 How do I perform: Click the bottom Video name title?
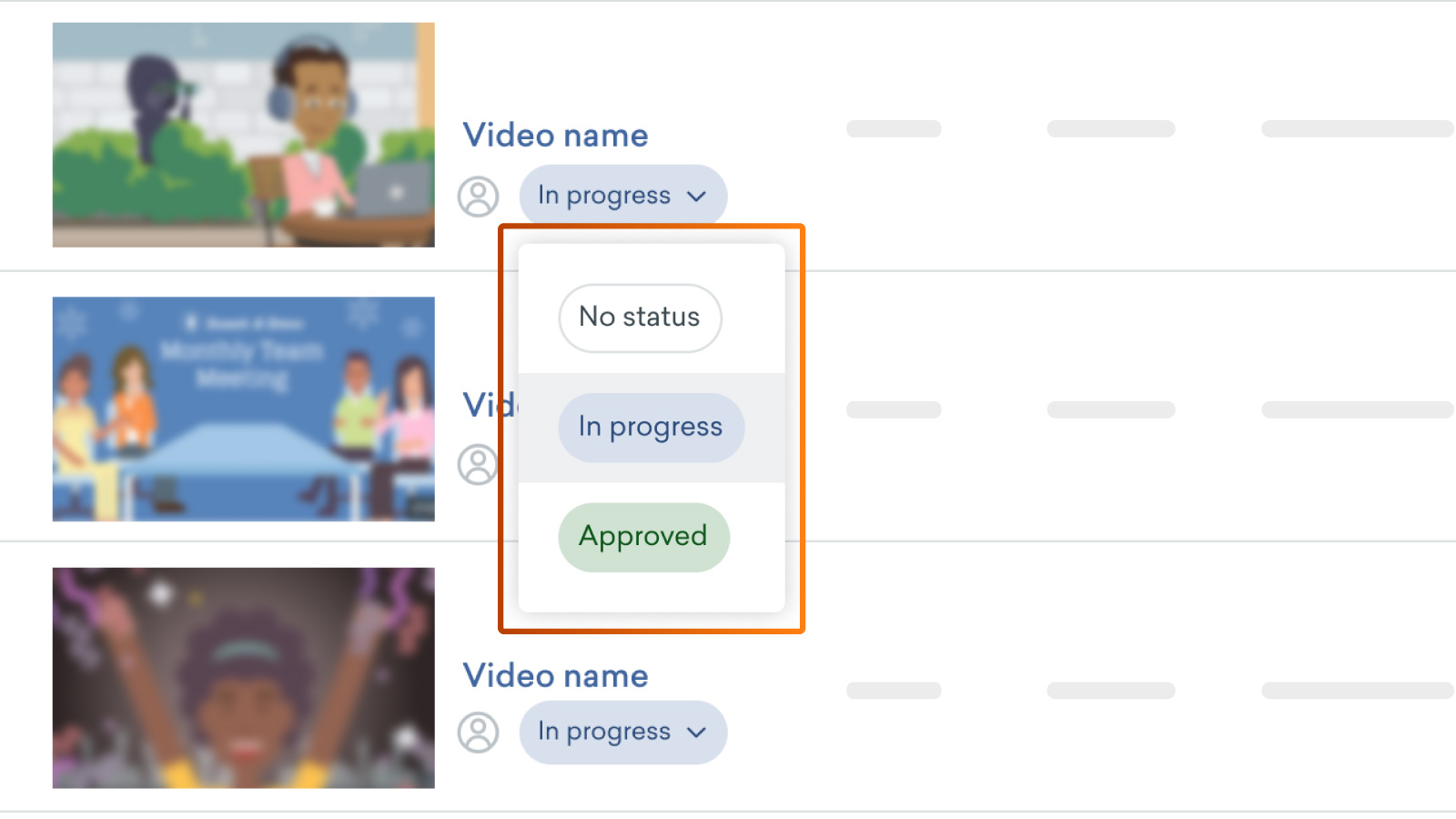click(x=555, y=676)
